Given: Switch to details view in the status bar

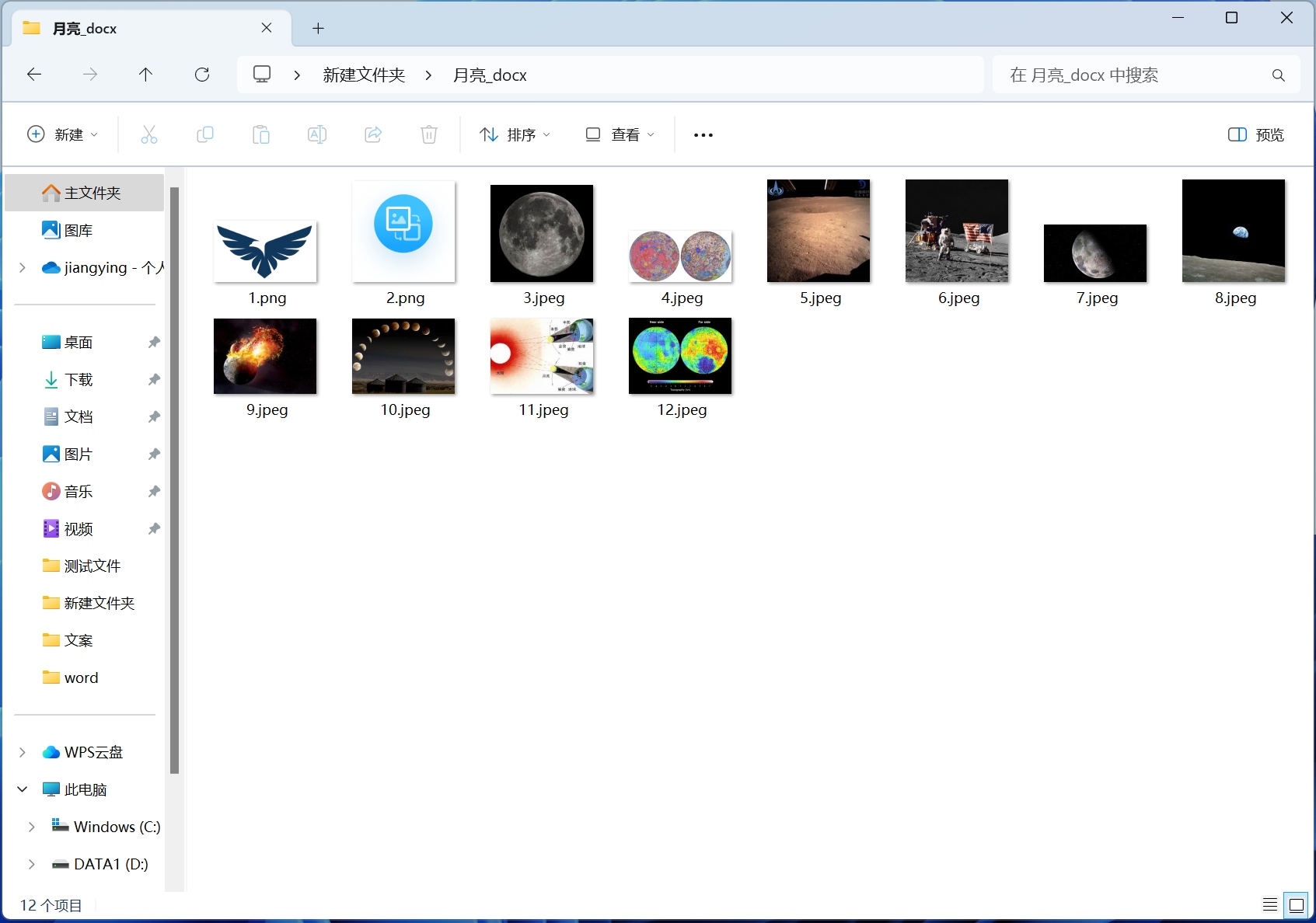Looking at the screenshot, I should coord(1269,904).
